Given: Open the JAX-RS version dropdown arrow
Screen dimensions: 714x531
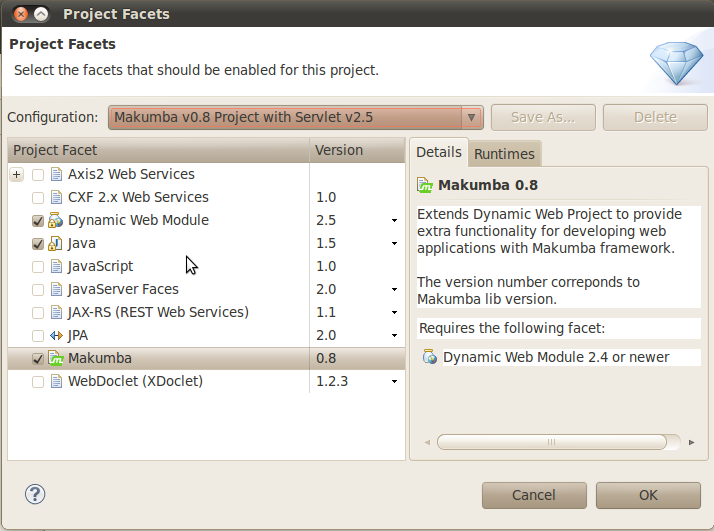Looking at the screenshot, I should click(x=394, y=312).
